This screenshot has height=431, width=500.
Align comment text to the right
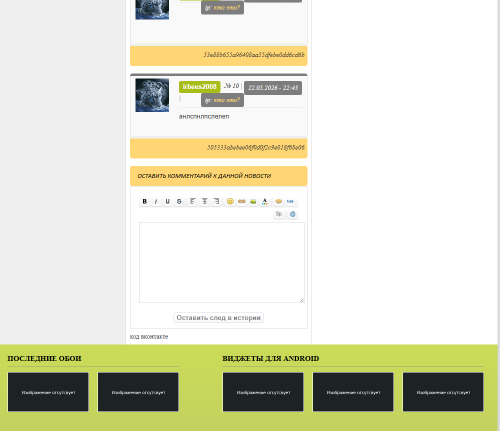tap(216, 201)
